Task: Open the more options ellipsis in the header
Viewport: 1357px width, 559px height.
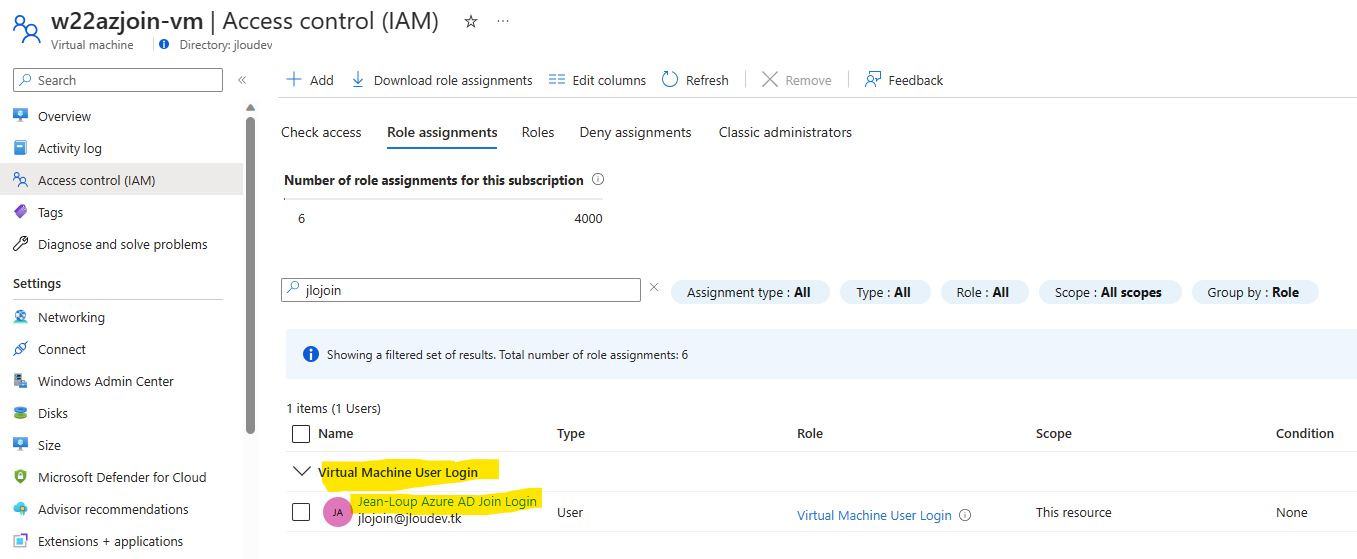Action: pyautogui.click(x=502, y=21)
